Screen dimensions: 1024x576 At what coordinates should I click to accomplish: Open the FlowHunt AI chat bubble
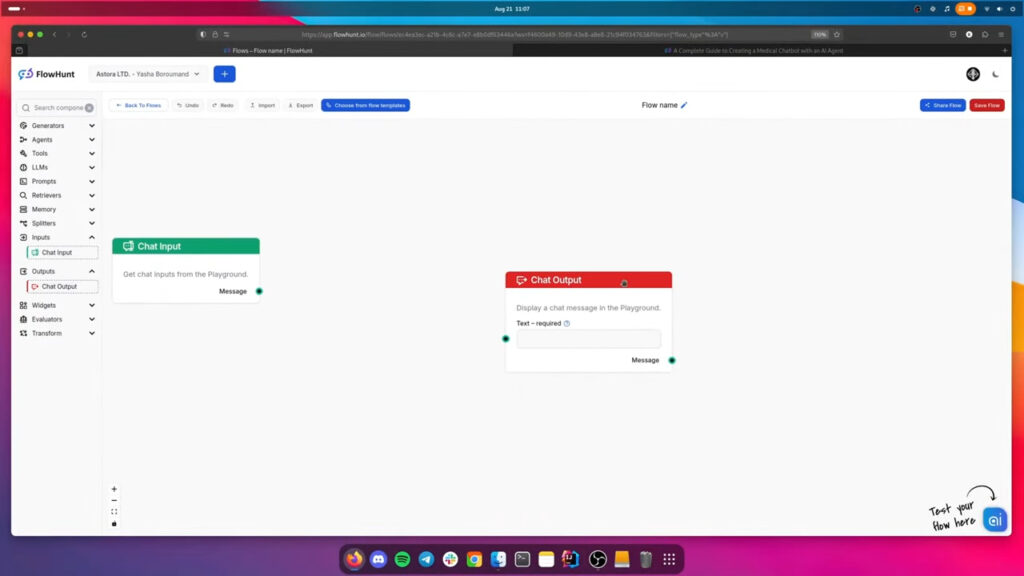(x=993, y=519)
